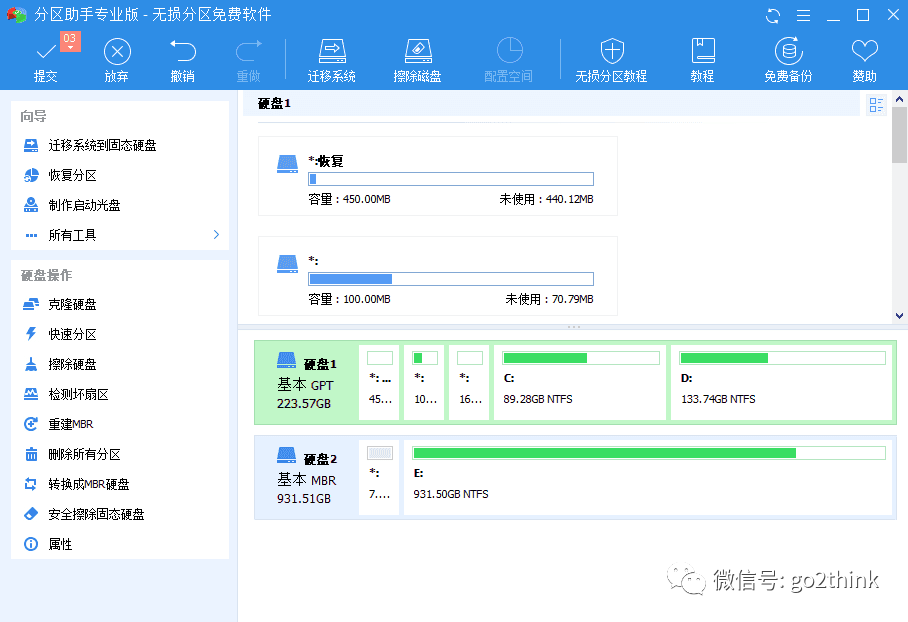
Task: Click the 未使用：70.79MB text
Action: click(x=550, y=299)
